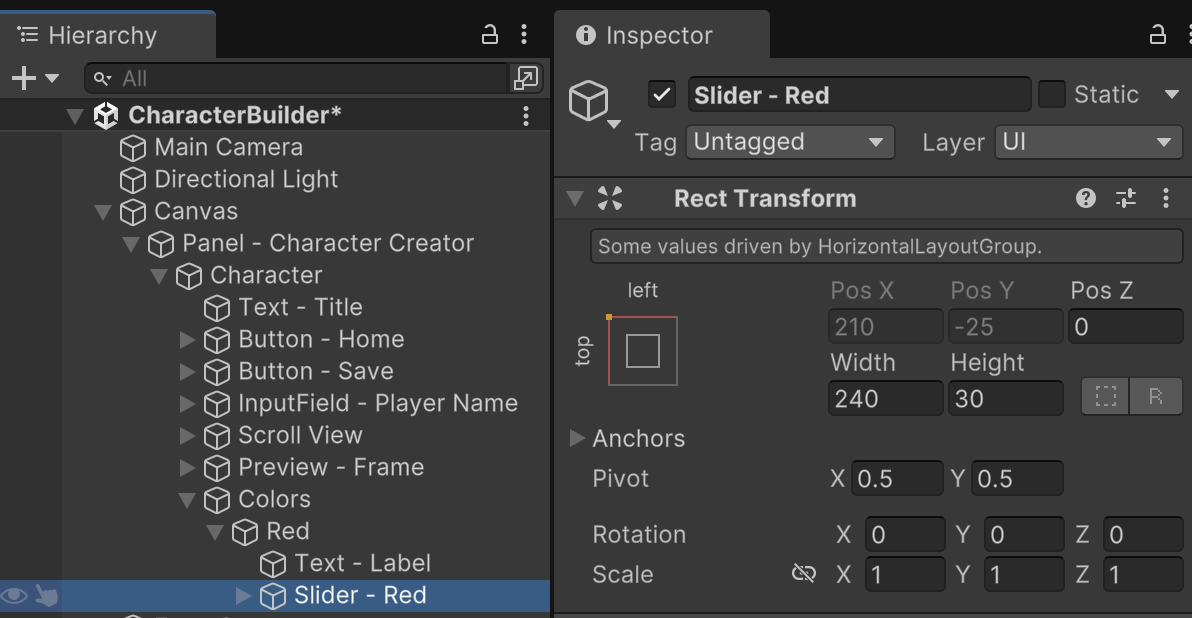Click the Inspector panel lock icon
Image resolution: width=1192 pixels, height=618 pixels.
[x=1158, y=35]
